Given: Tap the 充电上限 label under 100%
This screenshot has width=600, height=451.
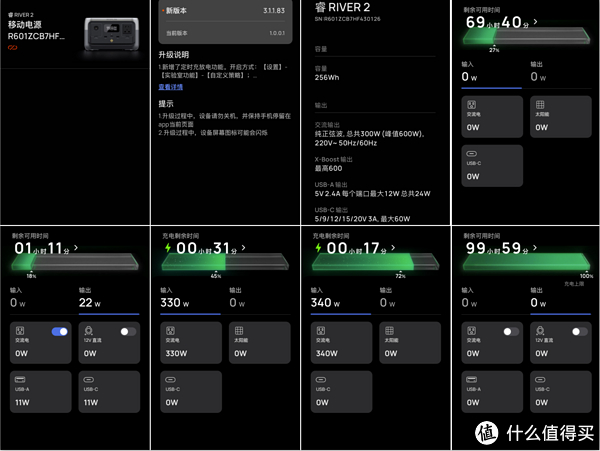Looking at the screenshot, I should [x=574, y=284].
